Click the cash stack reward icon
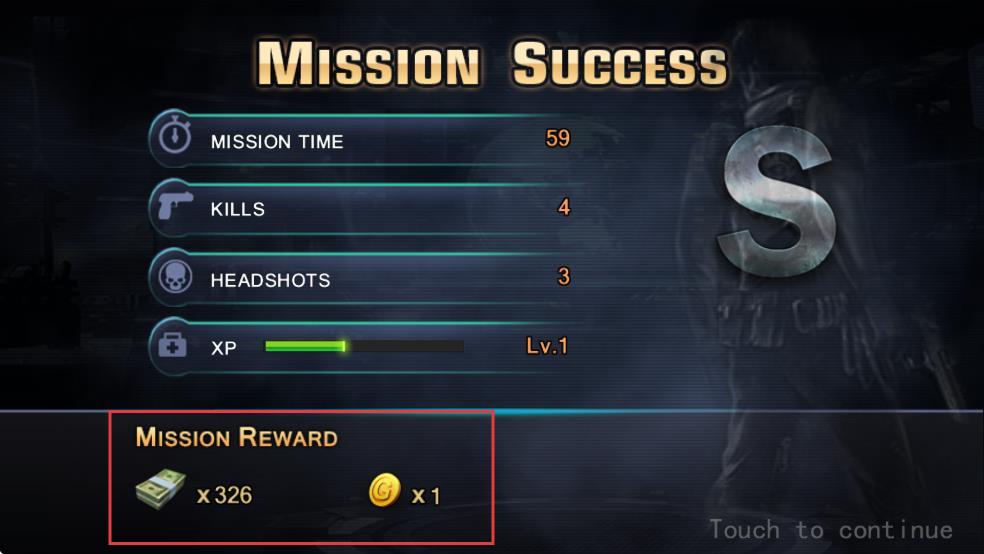The image size is (984, 554). [161, 489]
